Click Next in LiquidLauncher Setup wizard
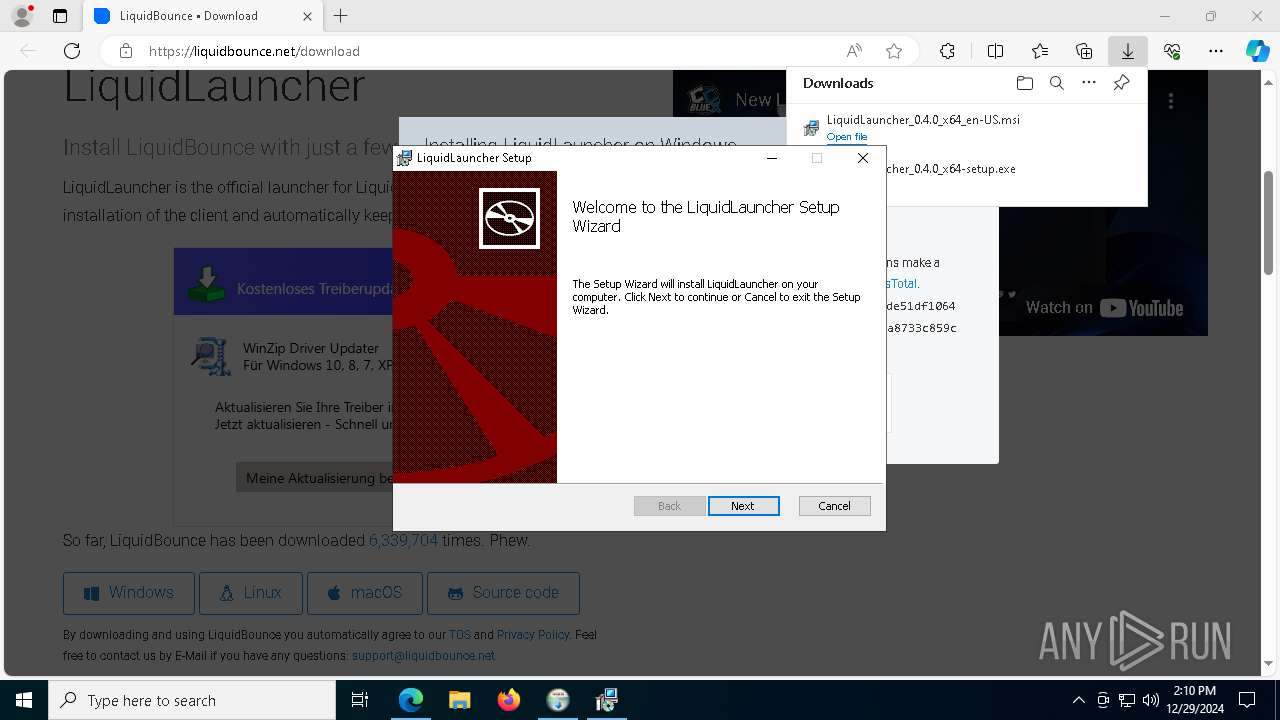1280x720 pixels. pyautogui.click(x=743, y=506)
